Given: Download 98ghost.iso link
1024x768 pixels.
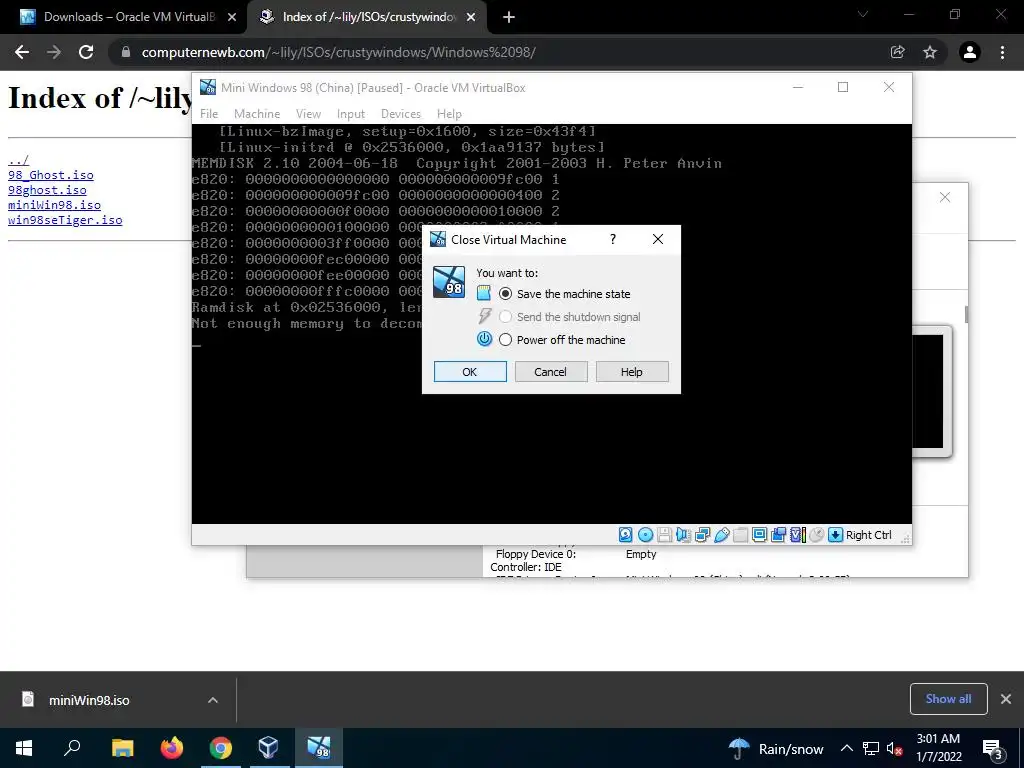Looking at the screenshot, I should [x=47, y=190].
